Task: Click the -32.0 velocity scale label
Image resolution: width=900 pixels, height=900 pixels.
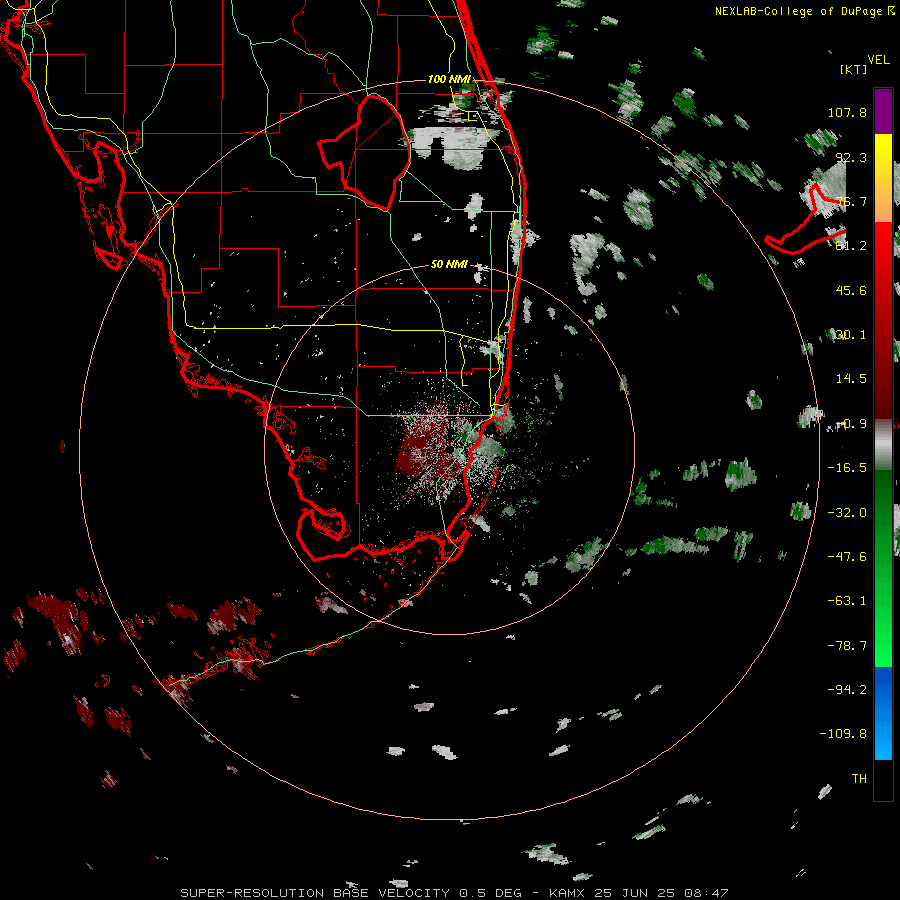Action: click(x=847, y=513)
